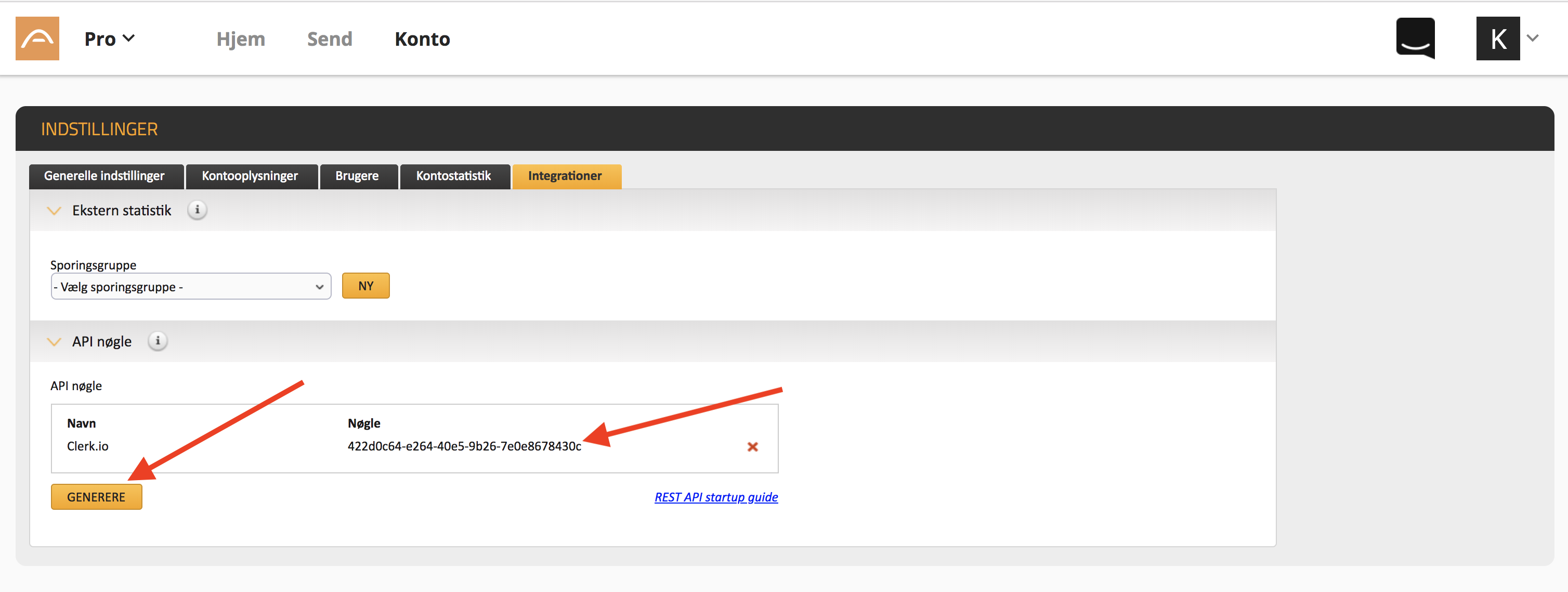Expand the user account menu arrow
The image size is (1568, 592).
pyautogui.click(x=1533, y=38)
